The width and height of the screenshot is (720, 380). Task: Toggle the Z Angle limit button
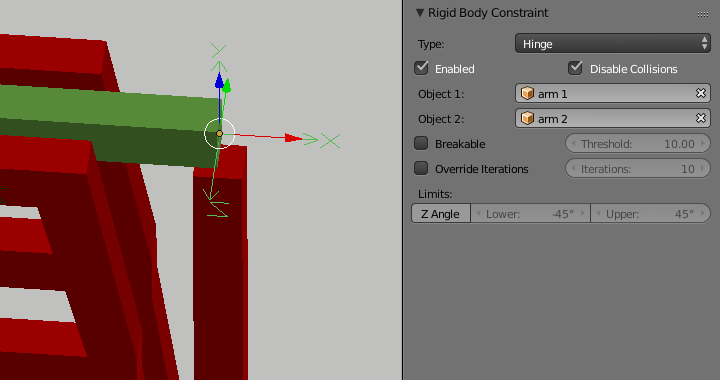click(441, 213)
